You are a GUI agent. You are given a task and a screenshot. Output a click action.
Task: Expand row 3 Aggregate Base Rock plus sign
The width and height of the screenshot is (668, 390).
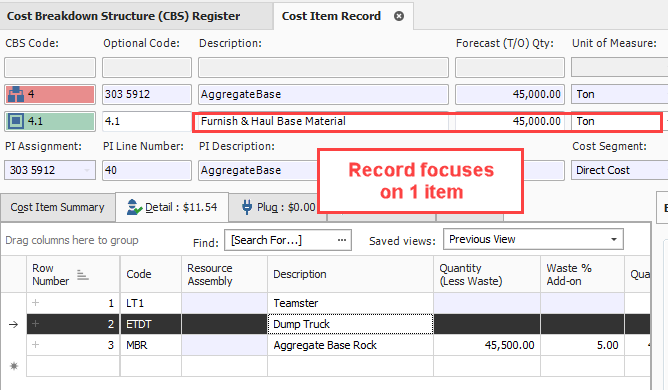36,344
